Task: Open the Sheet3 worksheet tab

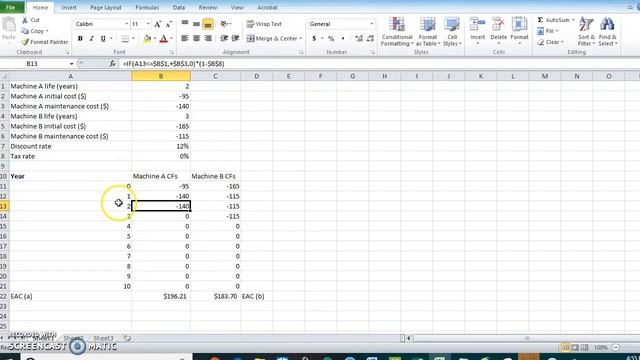Action: (x=103, y=338)
